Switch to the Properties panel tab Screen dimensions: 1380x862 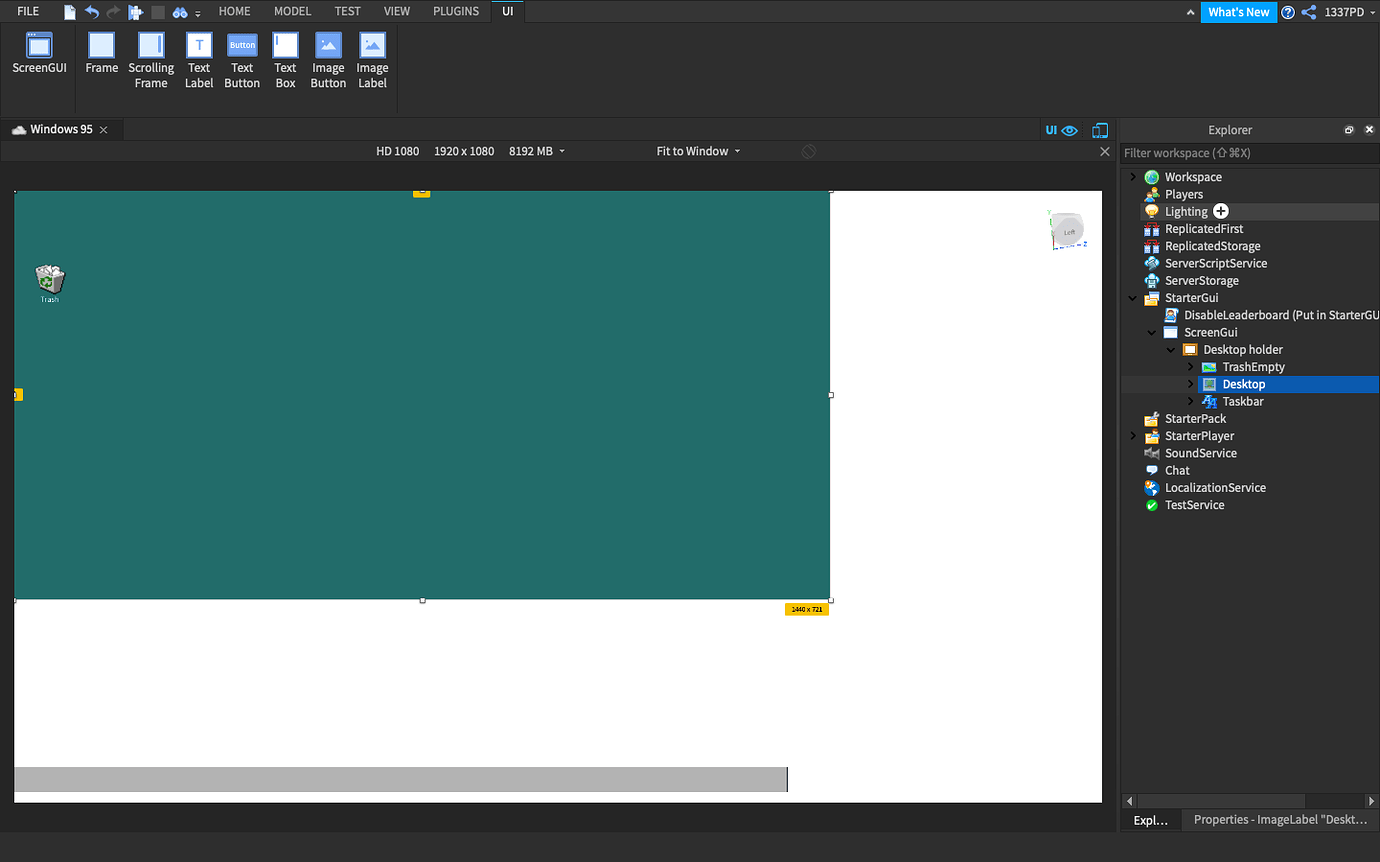(x=1280, y=819)
